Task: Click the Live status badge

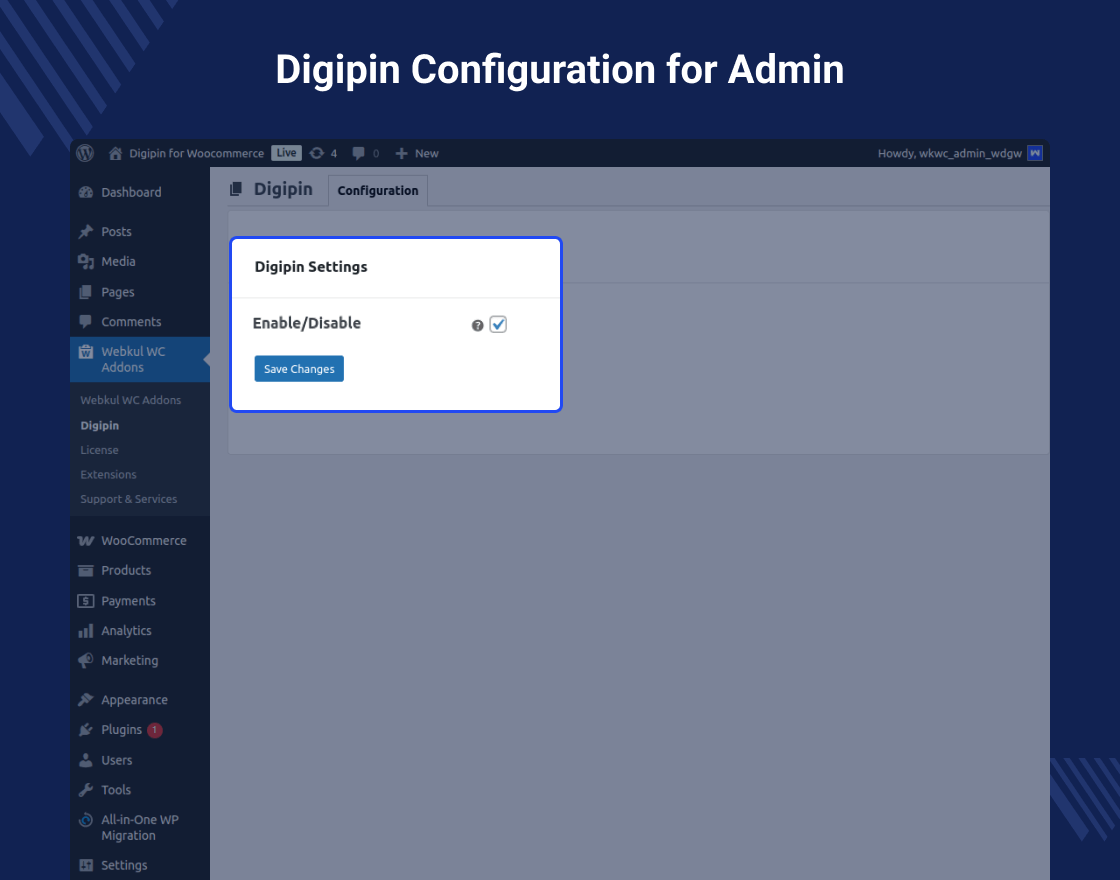Action: (286, 153)
